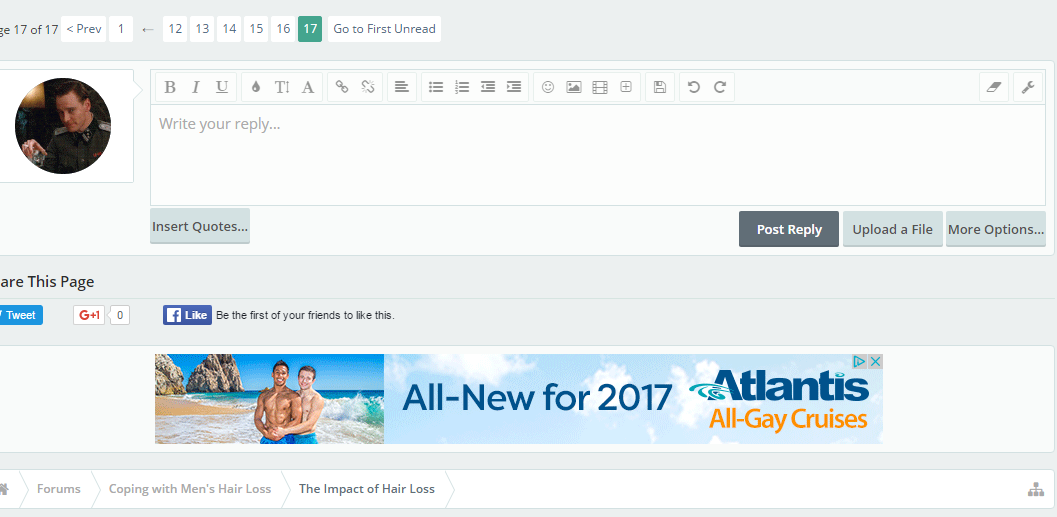
Task: Toggle the ordered numbered list
Action: 462,87
